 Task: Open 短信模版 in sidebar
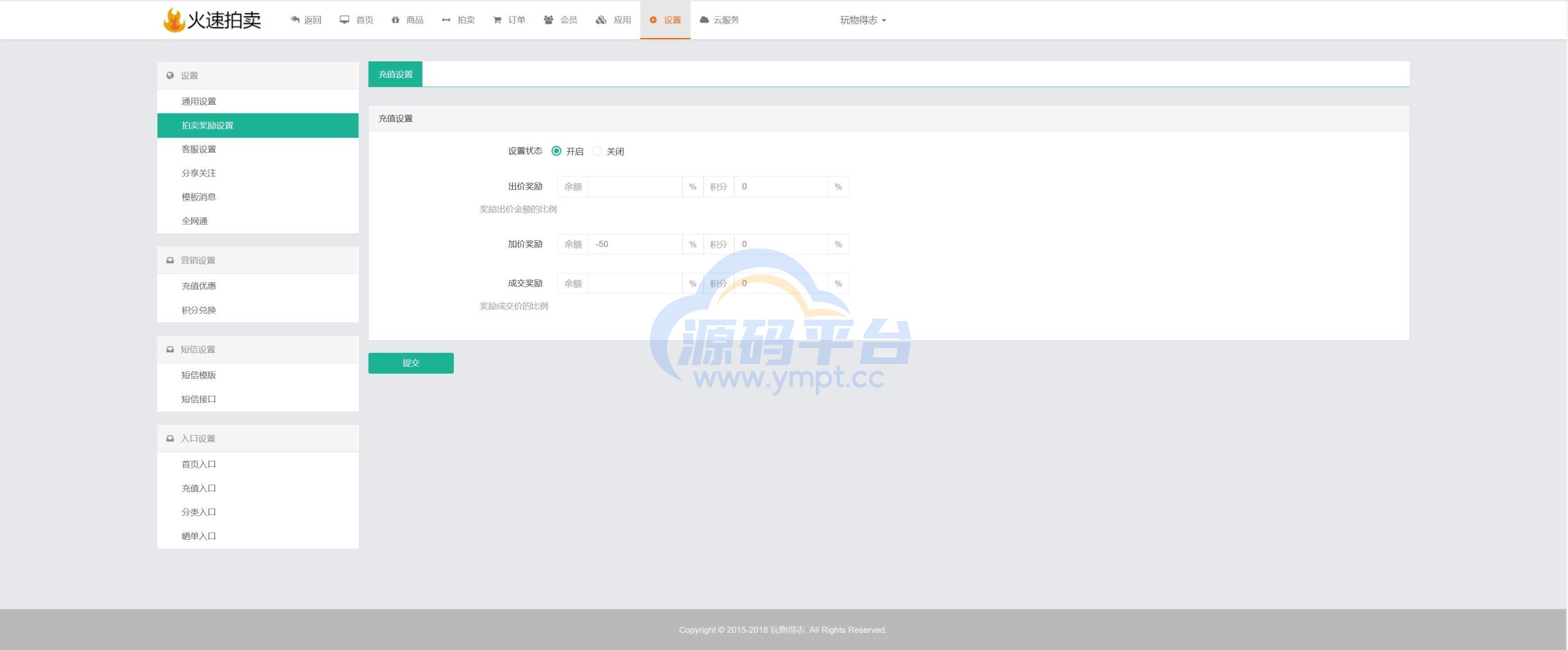click(258, 375)
